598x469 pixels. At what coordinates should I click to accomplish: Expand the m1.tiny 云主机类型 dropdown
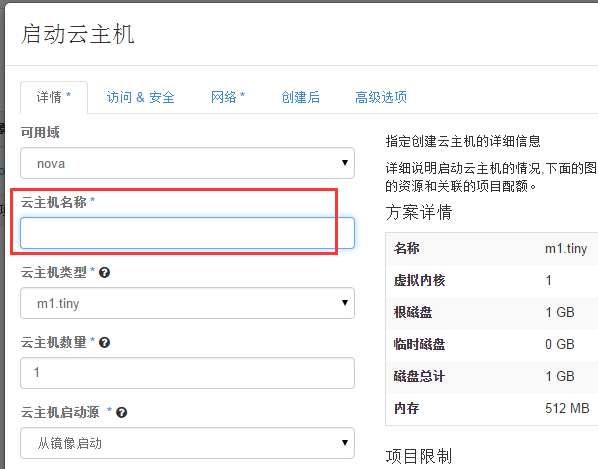[x=187, y=303]
